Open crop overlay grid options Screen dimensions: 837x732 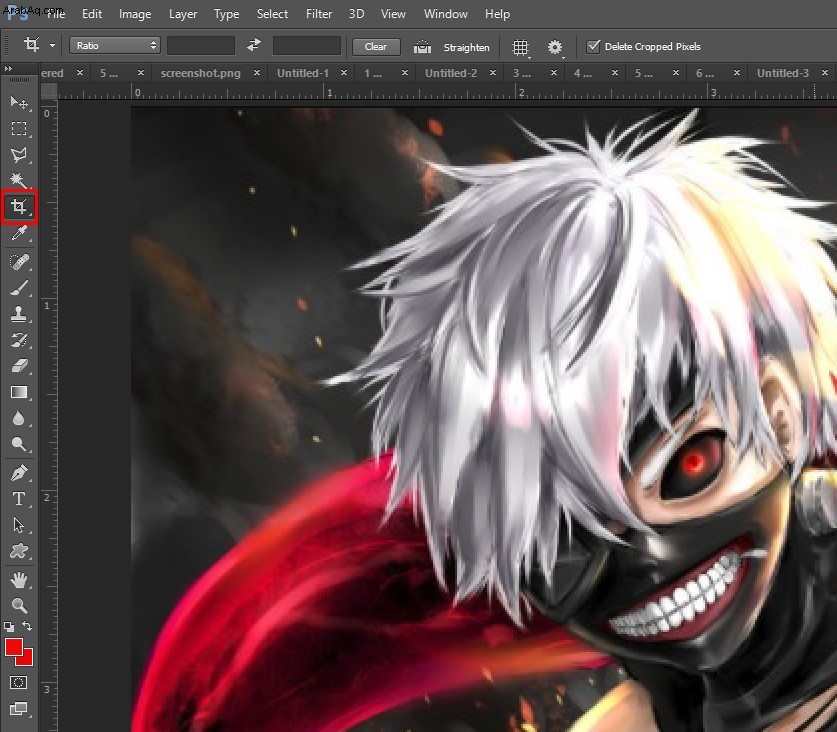tap(520, 47)
